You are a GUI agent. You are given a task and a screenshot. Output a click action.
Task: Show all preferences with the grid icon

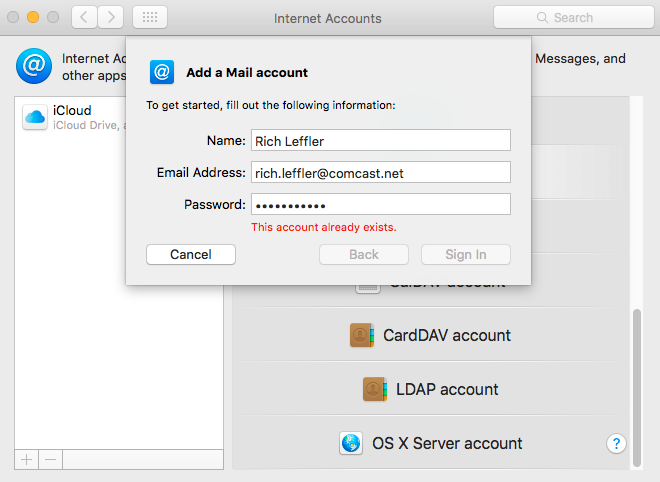(150, 17)
